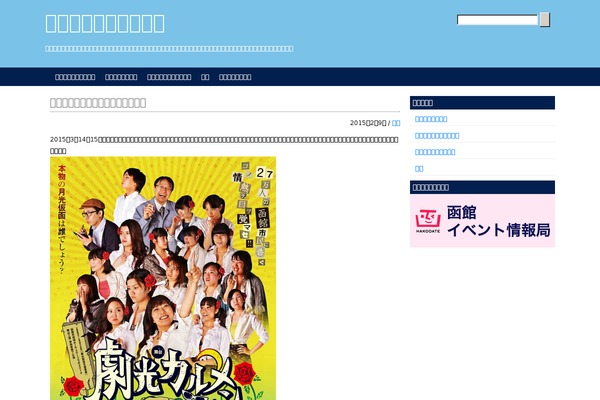Open the first blue link in the sidebar list
600x400 pixels.
click(x=431, y=119)
